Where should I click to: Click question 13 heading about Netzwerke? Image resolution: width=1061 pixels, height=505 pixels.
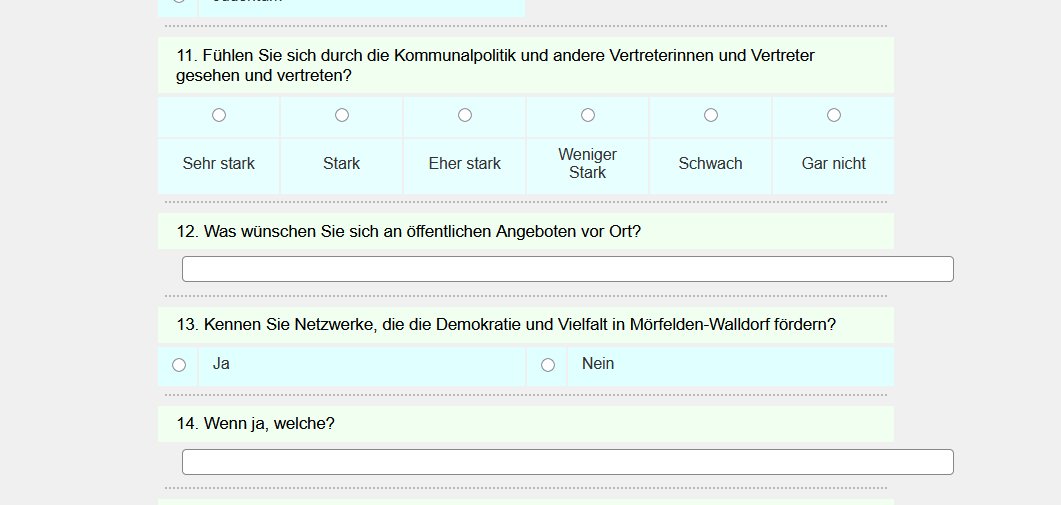tap(506, 325)
